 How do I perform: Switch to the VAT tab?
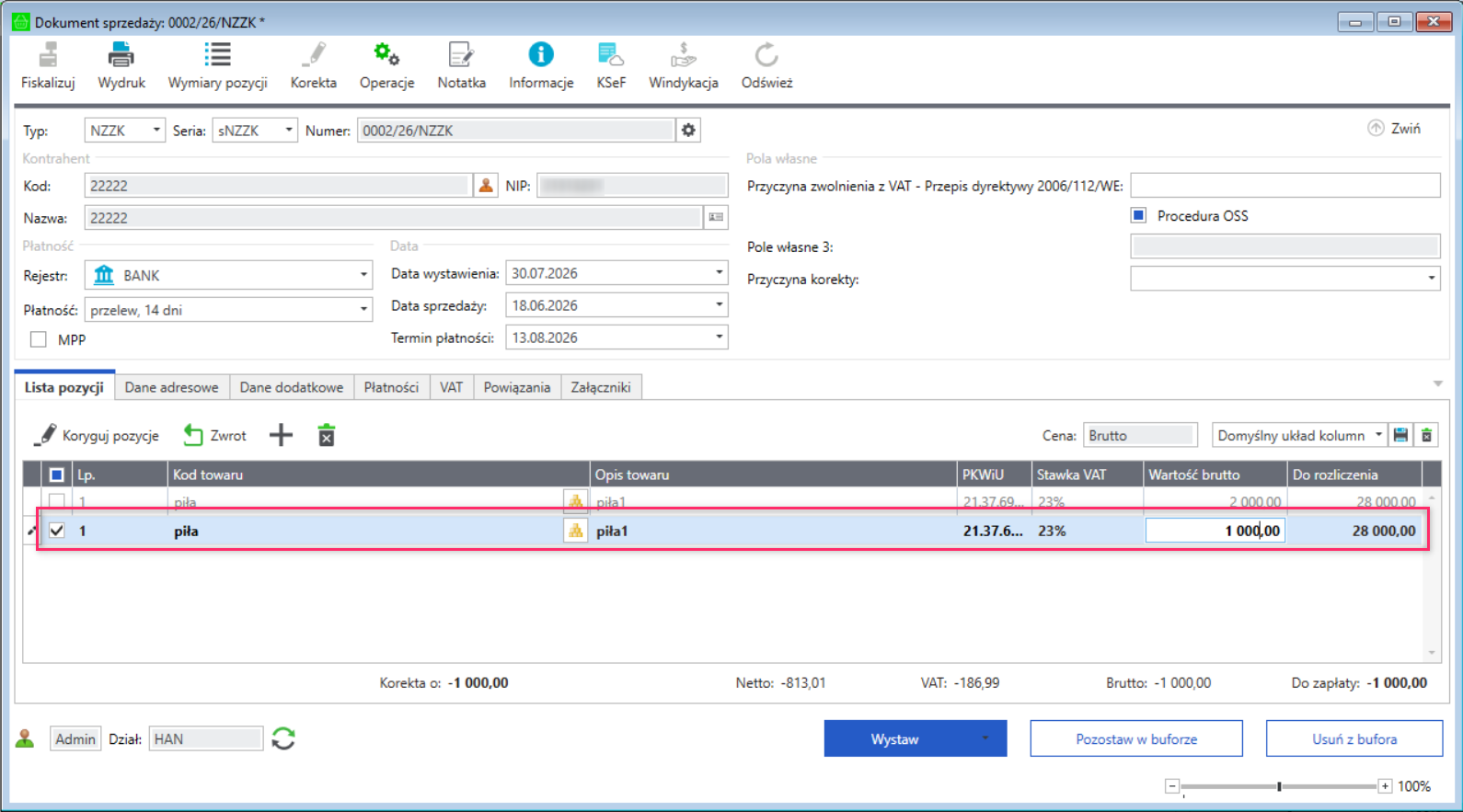pos(451,387)
